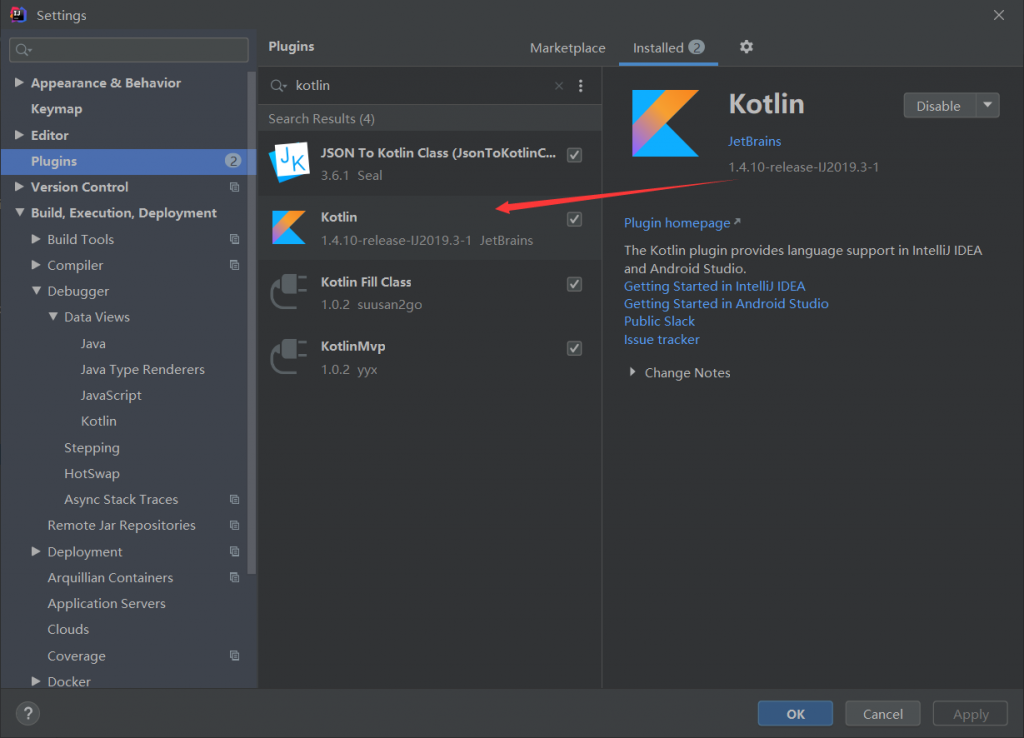
Task: Toggle the JSON To Kotlin Class checkbox
Action: coord(574,154)
